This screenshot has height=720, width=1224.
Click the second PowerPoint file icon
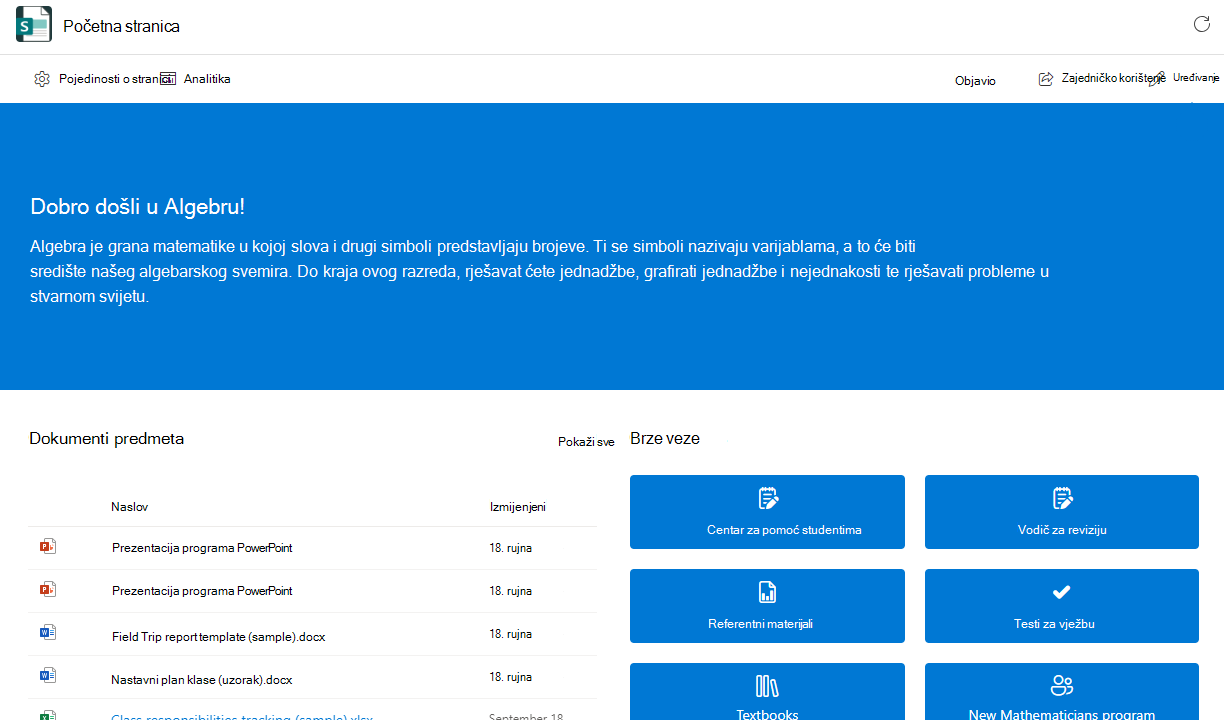pos(47,590)
